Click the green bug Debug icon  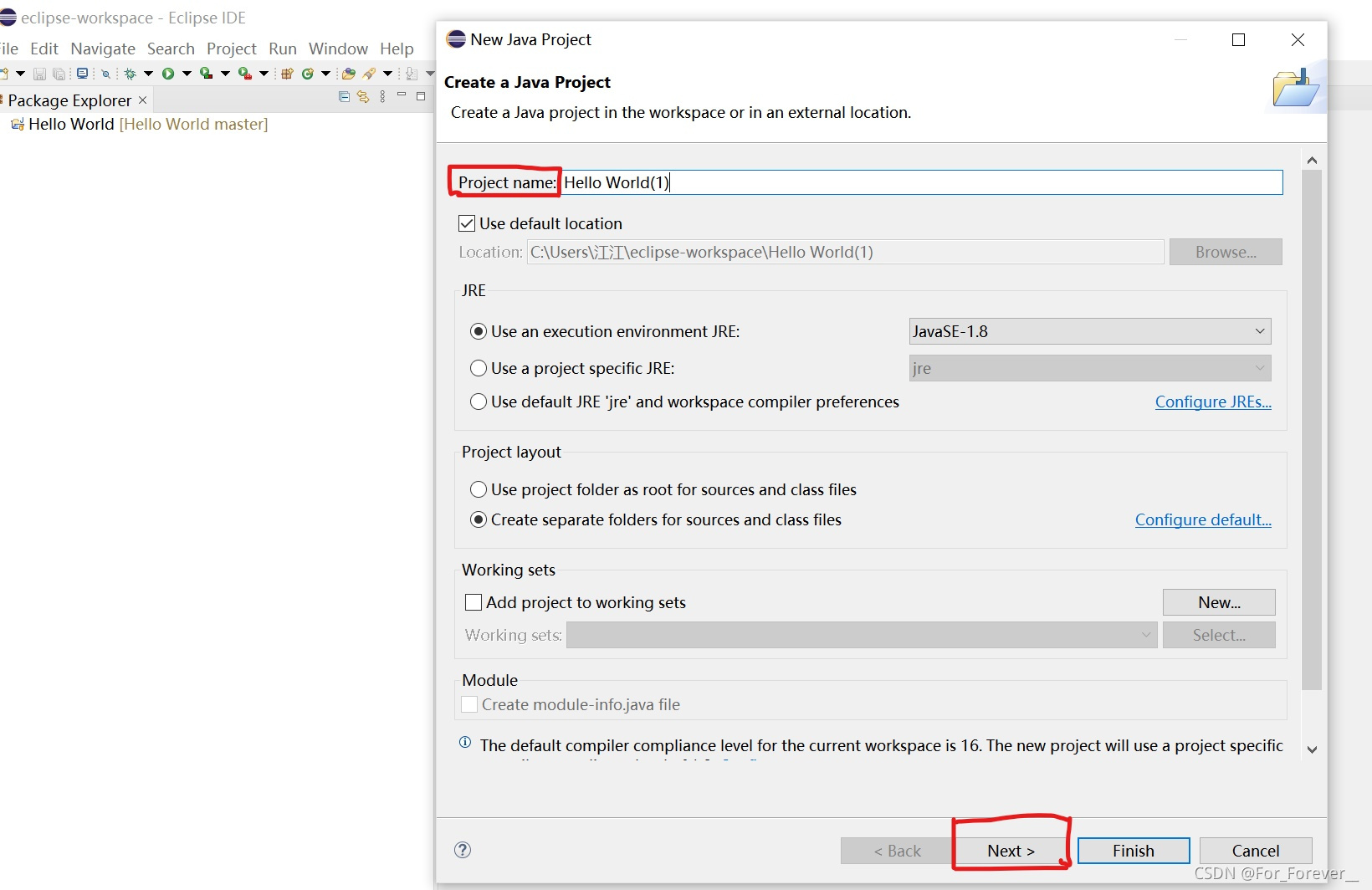[x=130, y=74]
